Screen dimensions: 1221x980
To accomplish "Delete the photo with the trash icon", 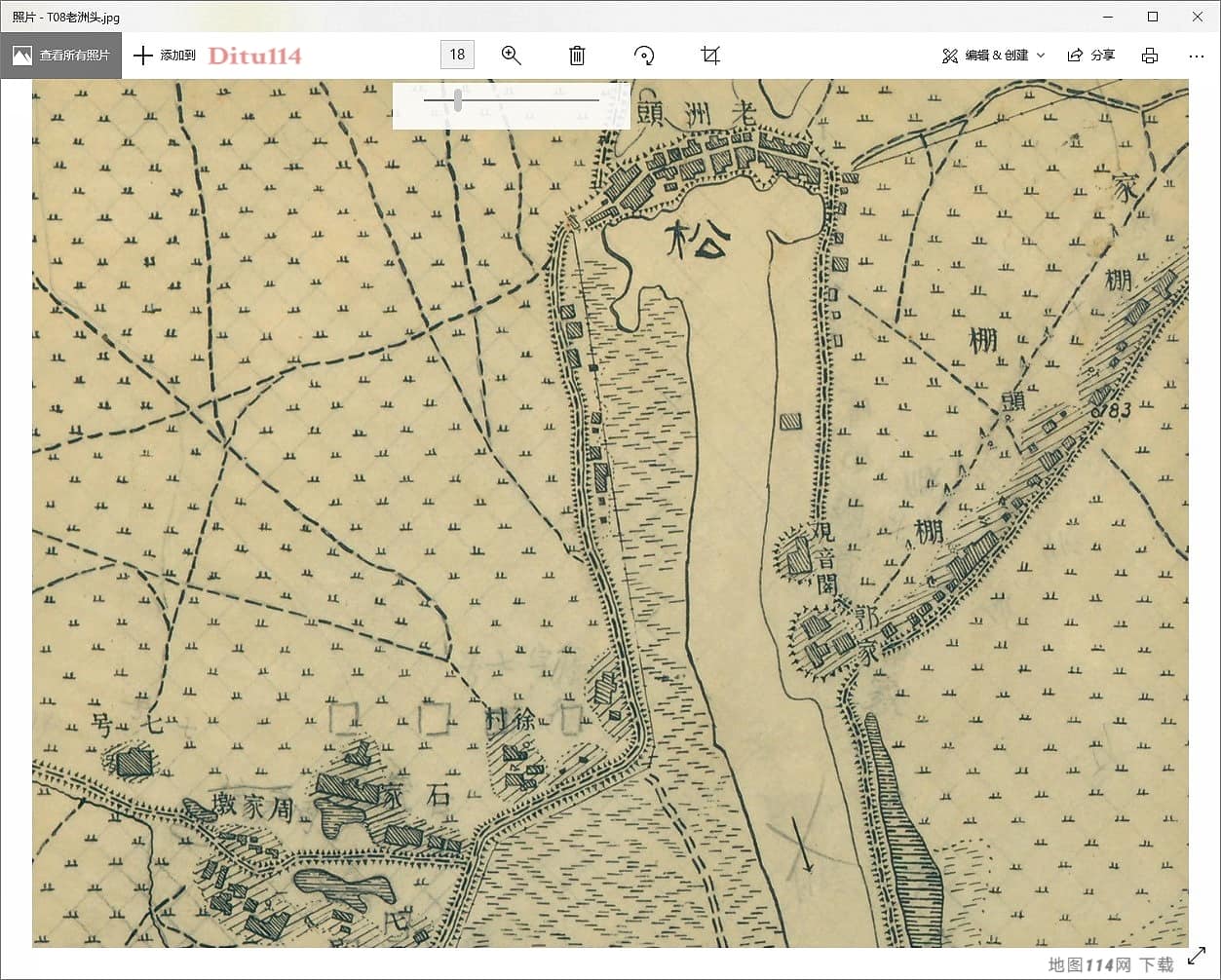I will coord(577,56).
